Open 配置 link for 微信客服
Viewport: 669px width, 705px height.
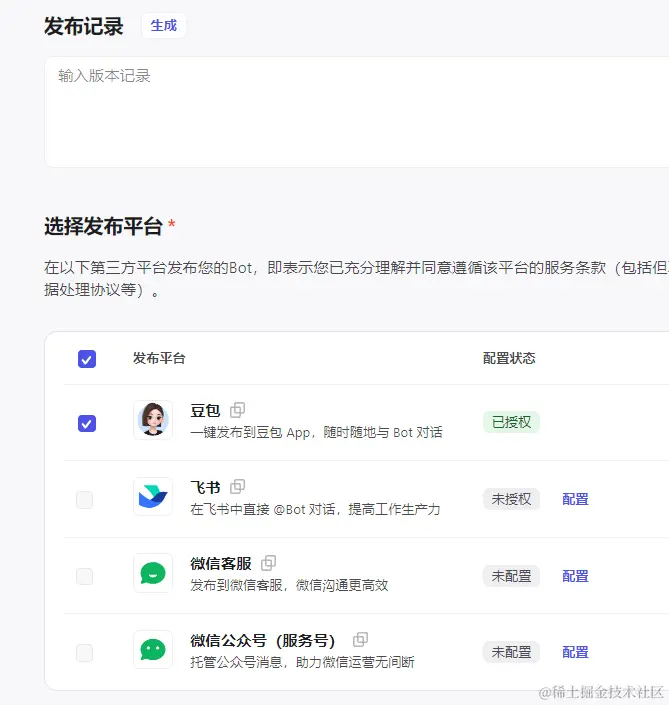click(575, 576)
